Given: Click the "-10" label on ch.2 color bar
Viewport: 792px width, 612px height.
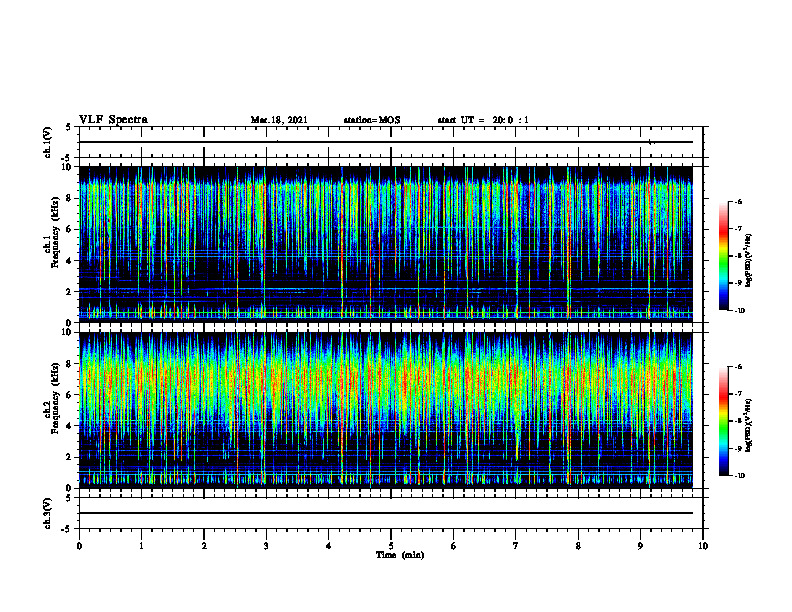Looking at the screenshot, I should click(740, 475).
